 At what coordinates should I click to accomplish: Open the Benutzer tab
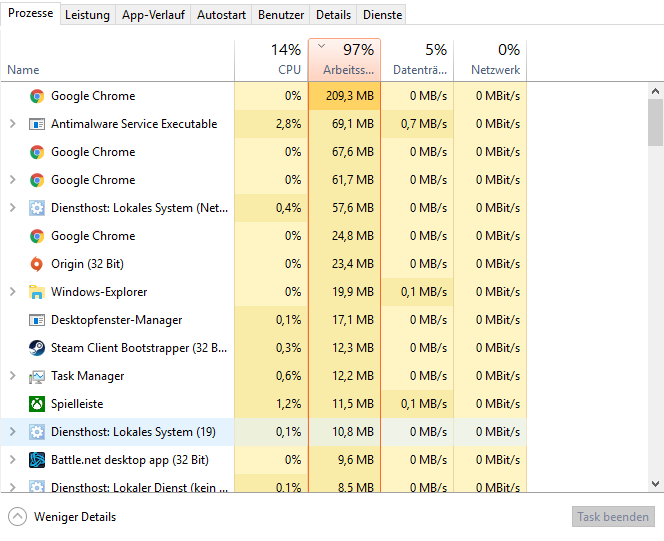[x=281, y=15]
